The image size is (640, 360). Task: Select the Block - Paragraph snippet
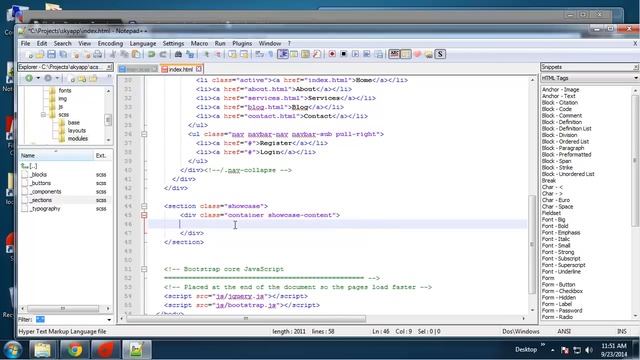coord(563,148)
